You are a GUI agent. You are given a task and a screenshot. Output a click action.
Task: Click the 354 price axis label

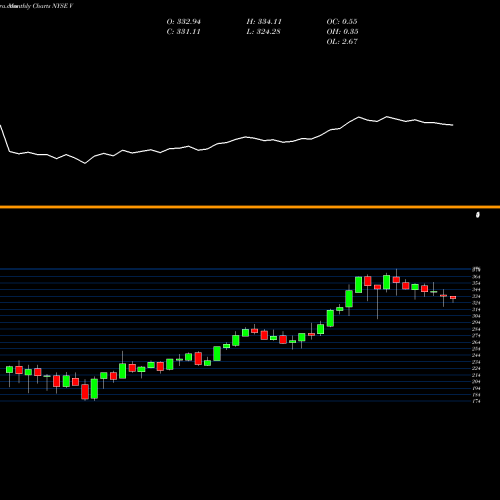(476, 283)
